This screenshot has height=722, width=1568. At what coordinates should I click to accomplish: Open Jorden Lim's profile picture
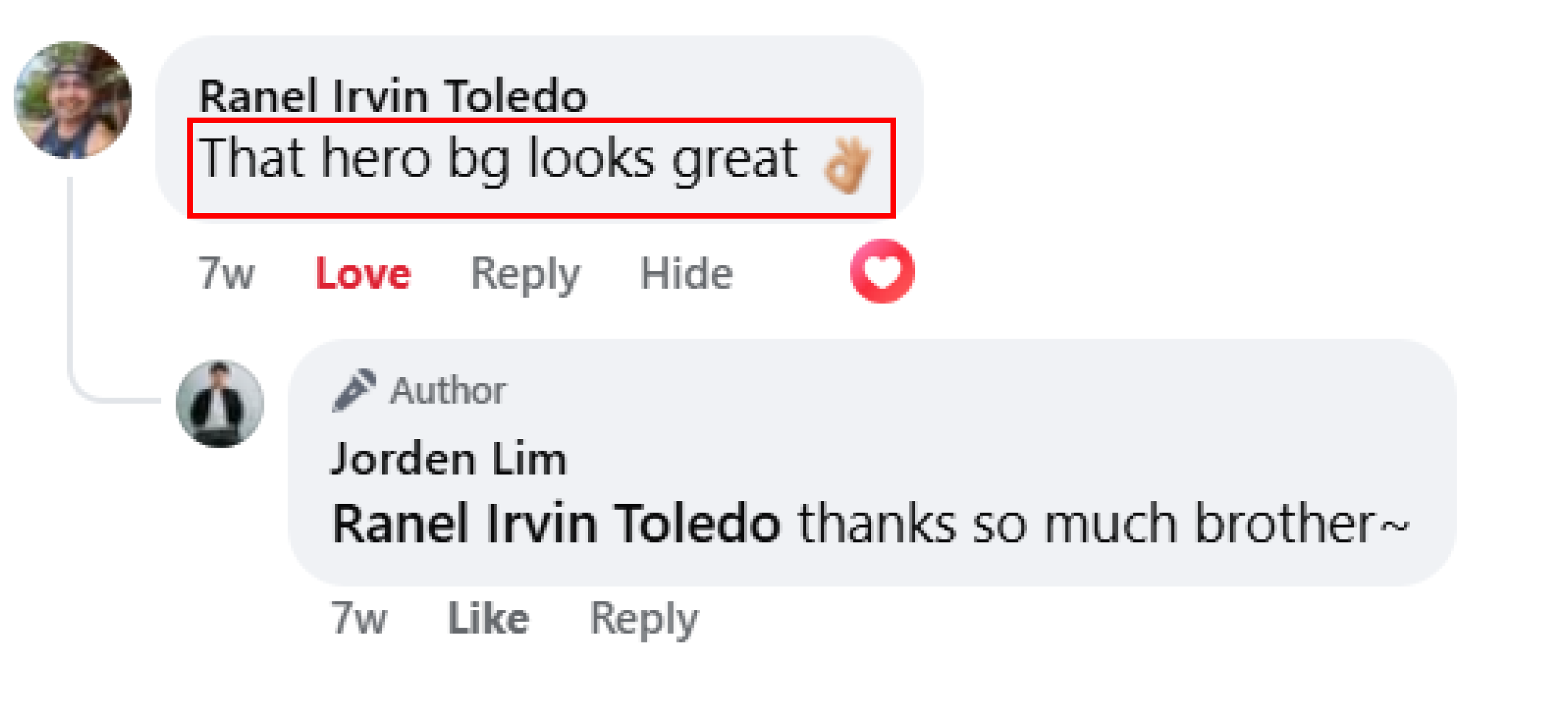click(219, 403)
